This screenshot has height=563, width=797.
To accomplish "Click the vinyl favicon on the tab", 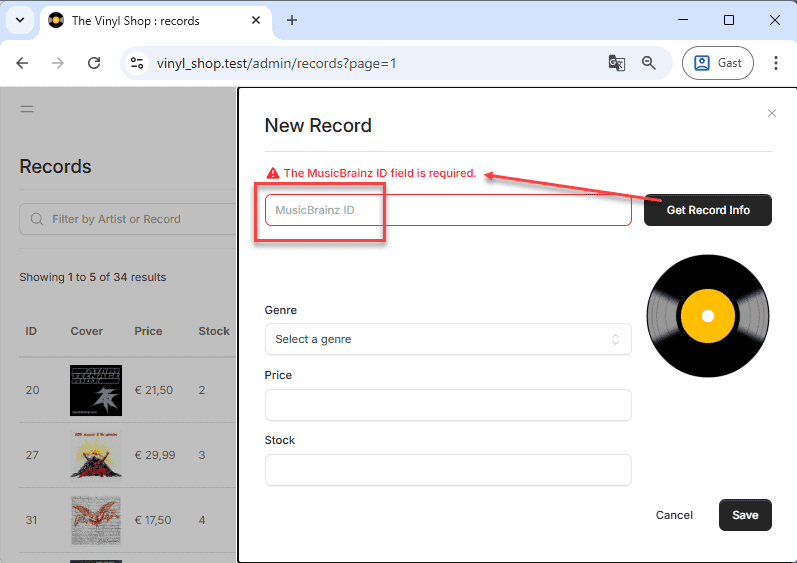I will click(56, 20).
